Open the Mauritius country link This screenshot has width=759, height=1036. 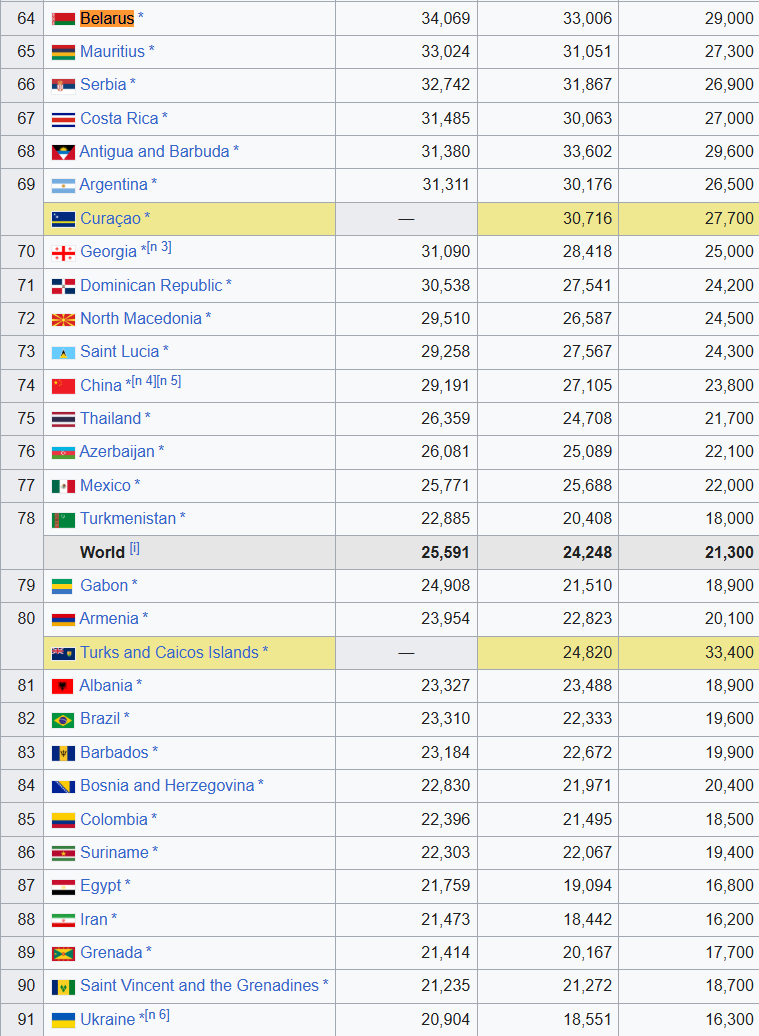coord(112,51)
